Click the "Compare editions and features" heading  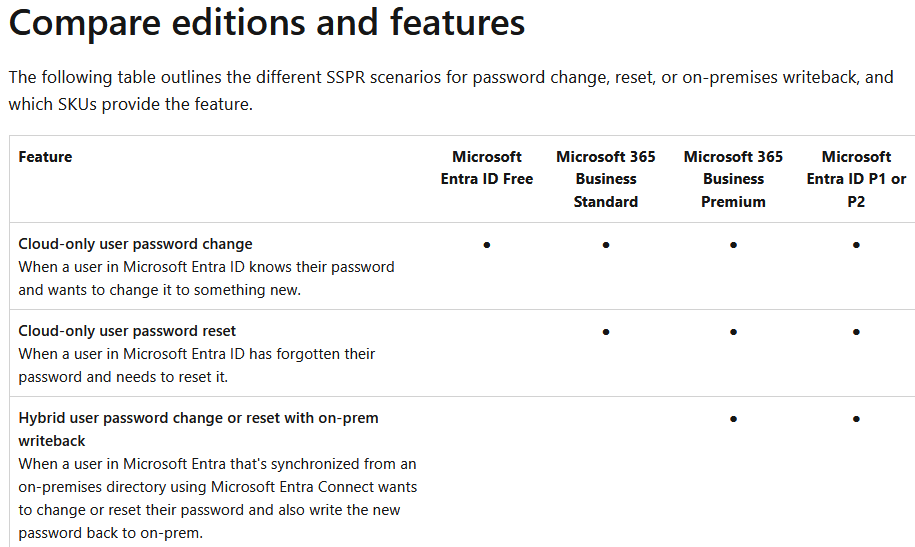click(x=267, y=24)
